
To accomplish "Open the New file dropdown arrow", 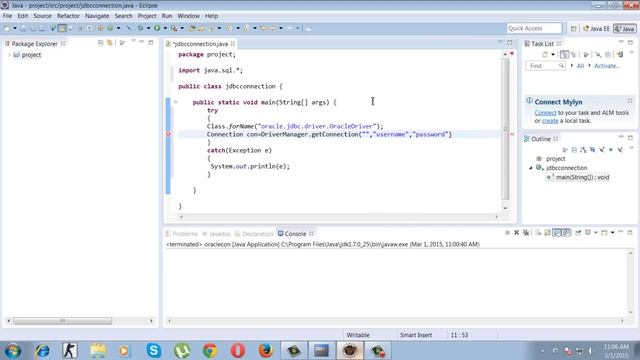I will coord(15,28).
